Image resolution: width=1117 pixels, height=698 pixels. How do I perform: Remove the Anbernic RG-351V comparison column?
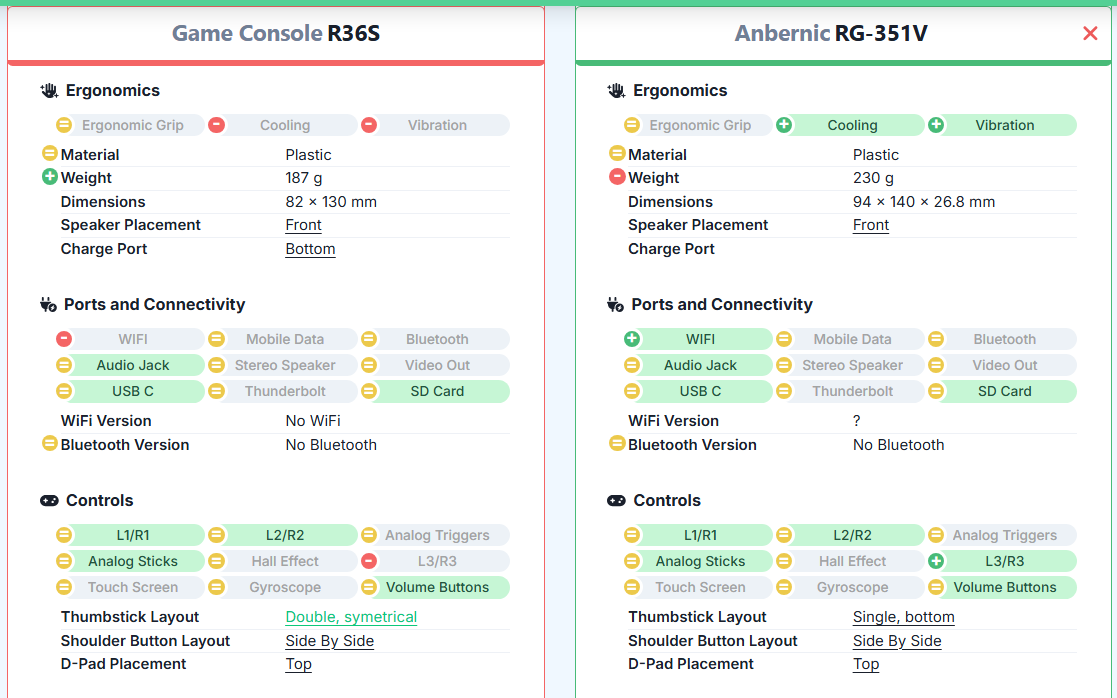pyautogui.click(x=1090, y=34)
